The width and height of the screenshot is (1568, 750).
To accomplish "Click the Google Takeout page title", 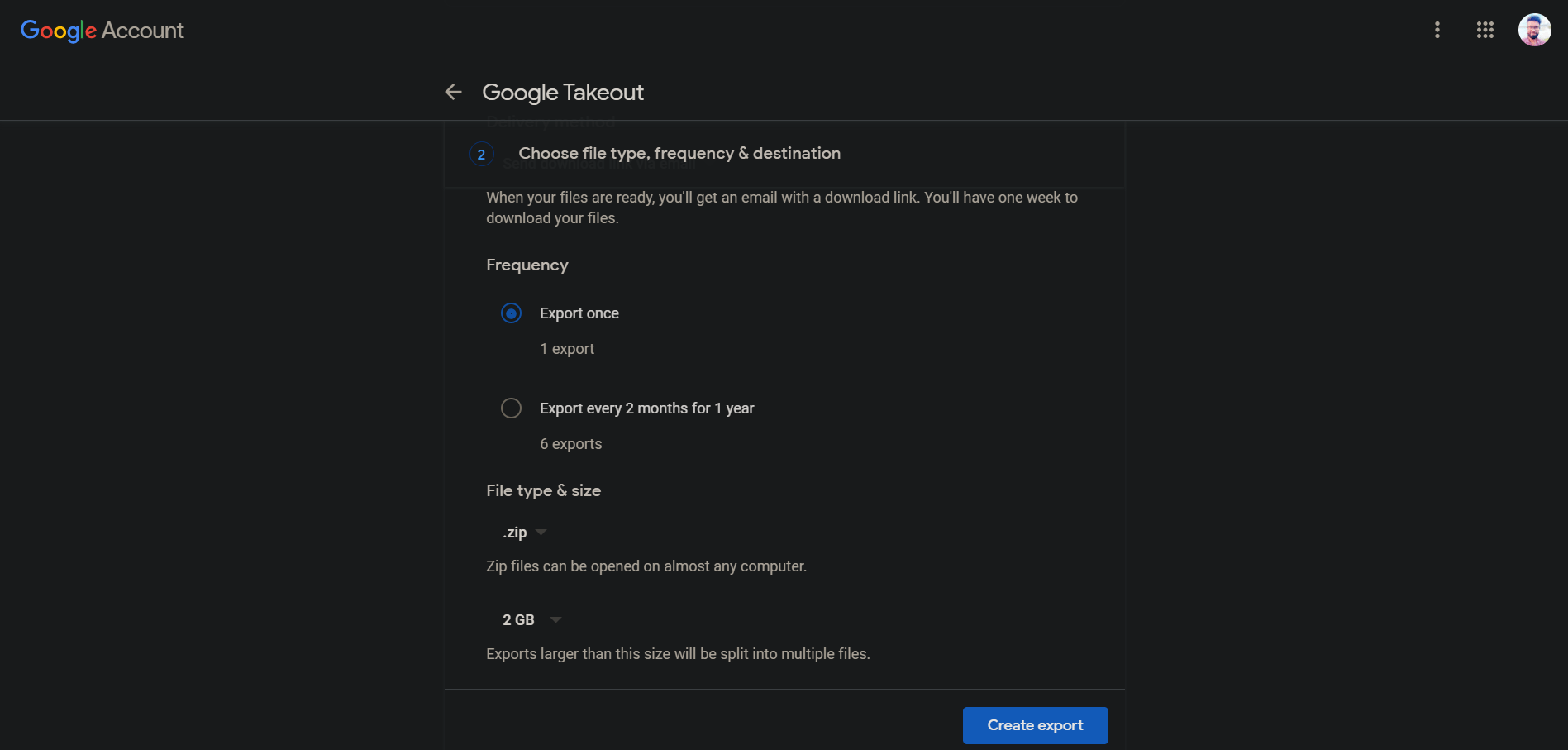I will click(562, 93).
